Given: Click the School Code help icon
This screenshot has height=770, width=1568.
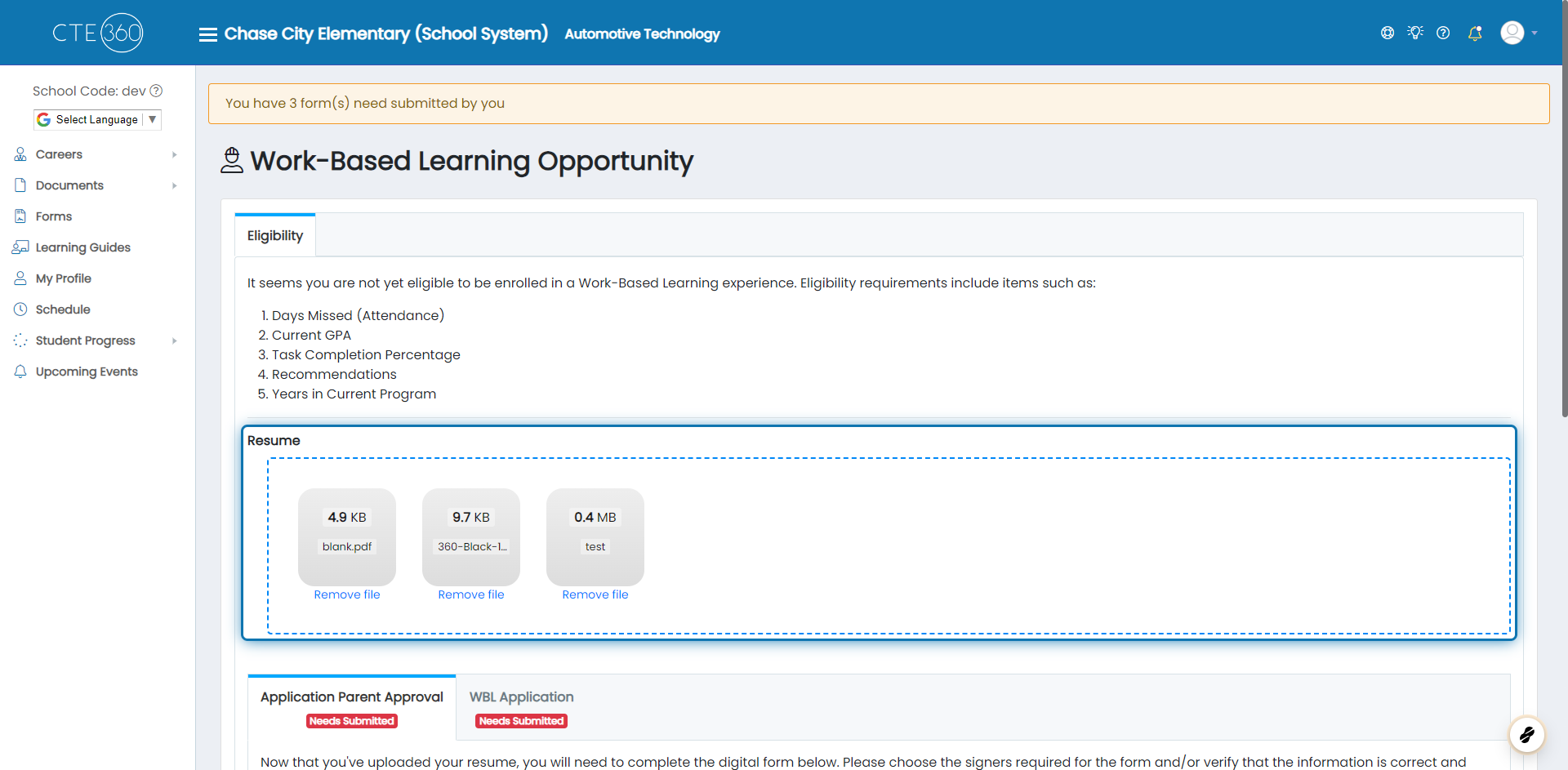Looking at the screenshot, I should click(156, 91).
